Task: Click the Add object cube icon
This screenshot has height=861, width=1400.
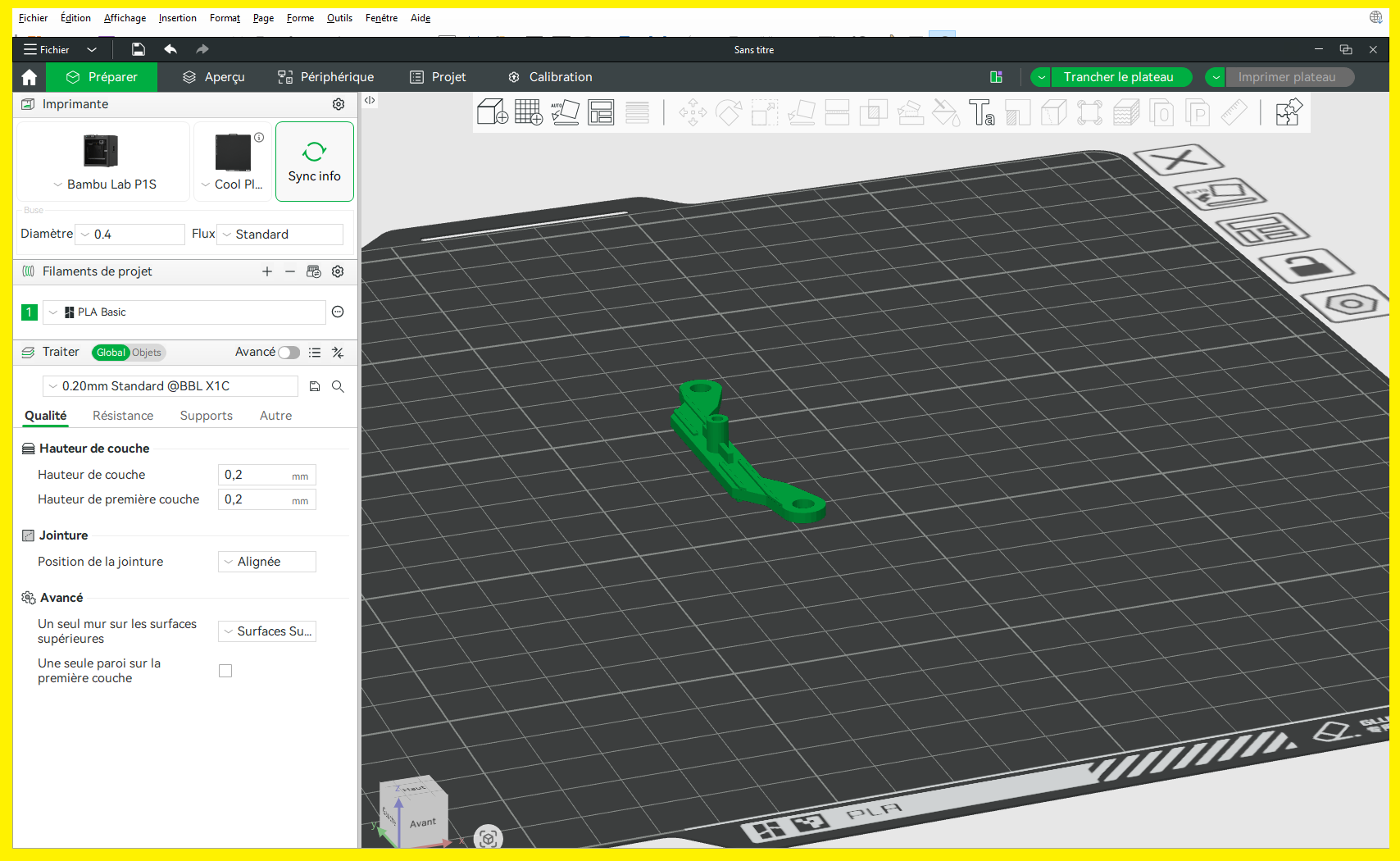Action: (x=492, y=112)
